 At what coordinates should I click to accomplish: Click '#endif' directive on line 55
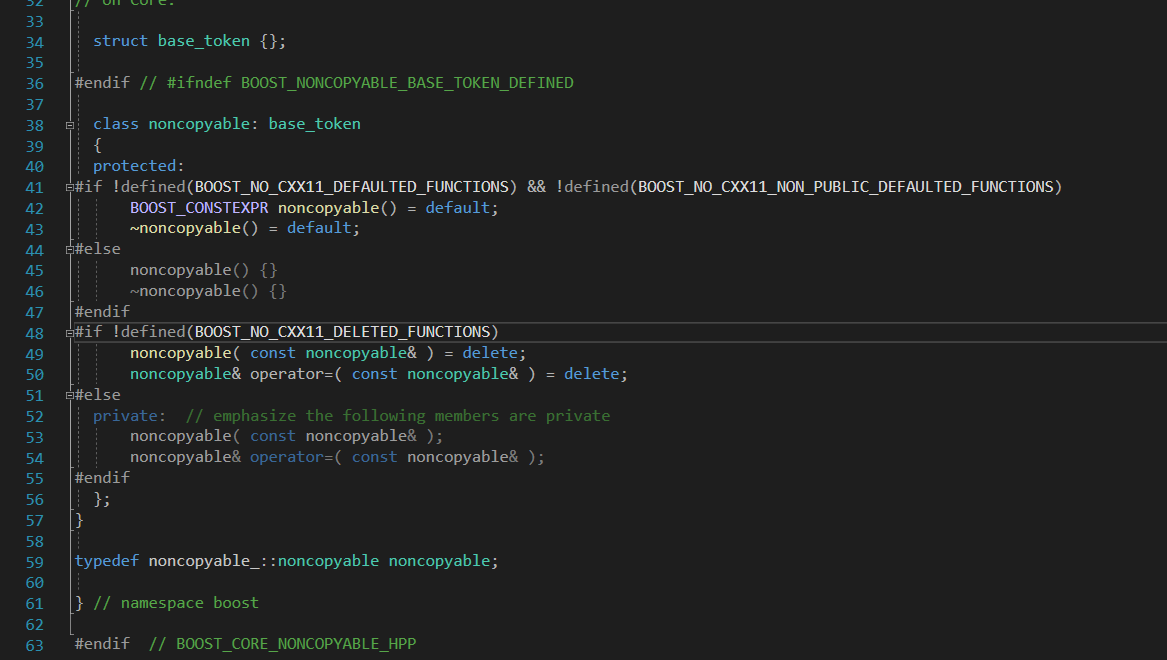[x=102, y=477]
